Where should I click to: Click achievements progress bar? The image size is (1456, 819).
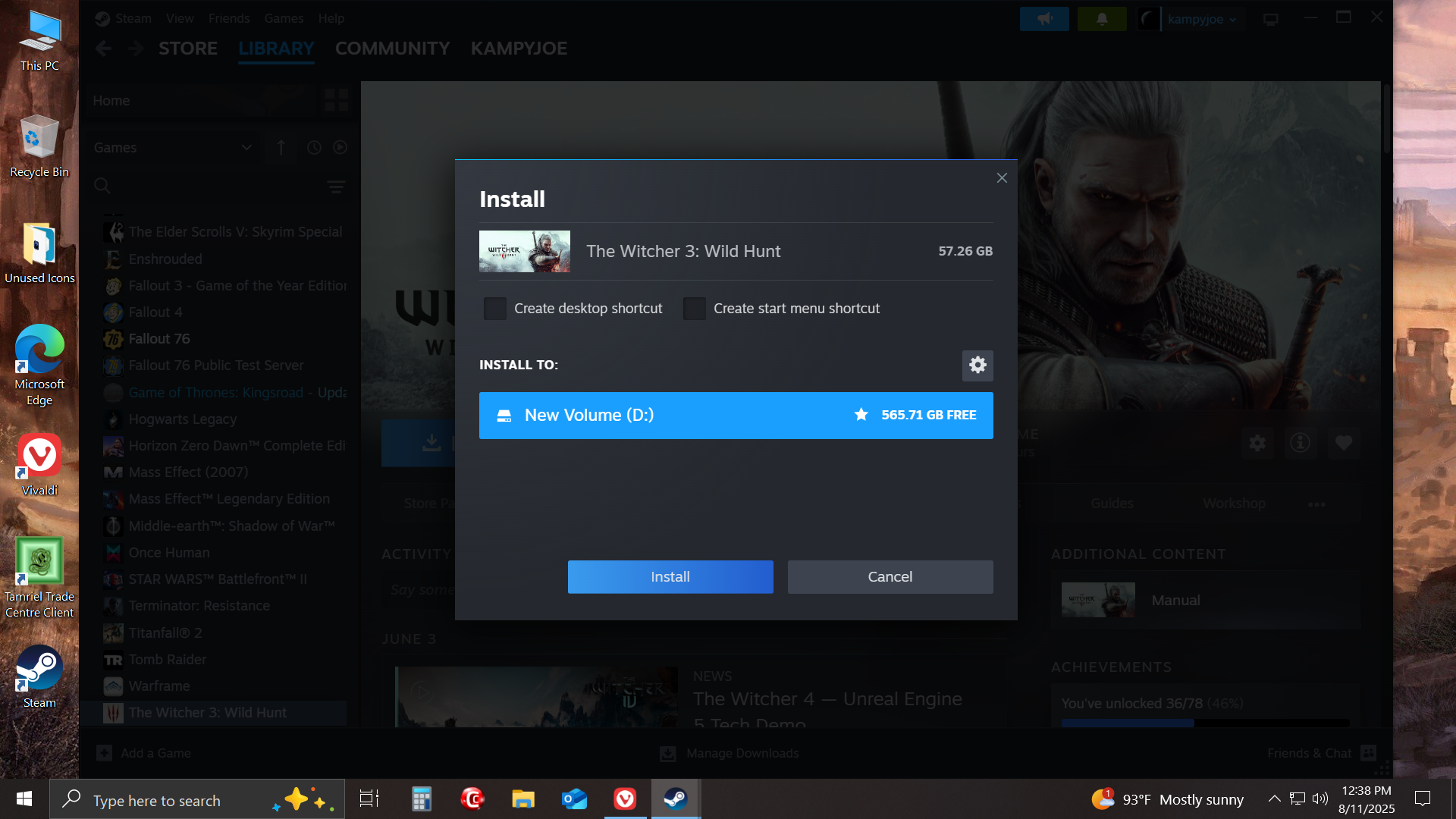[x=1206, y=723]
